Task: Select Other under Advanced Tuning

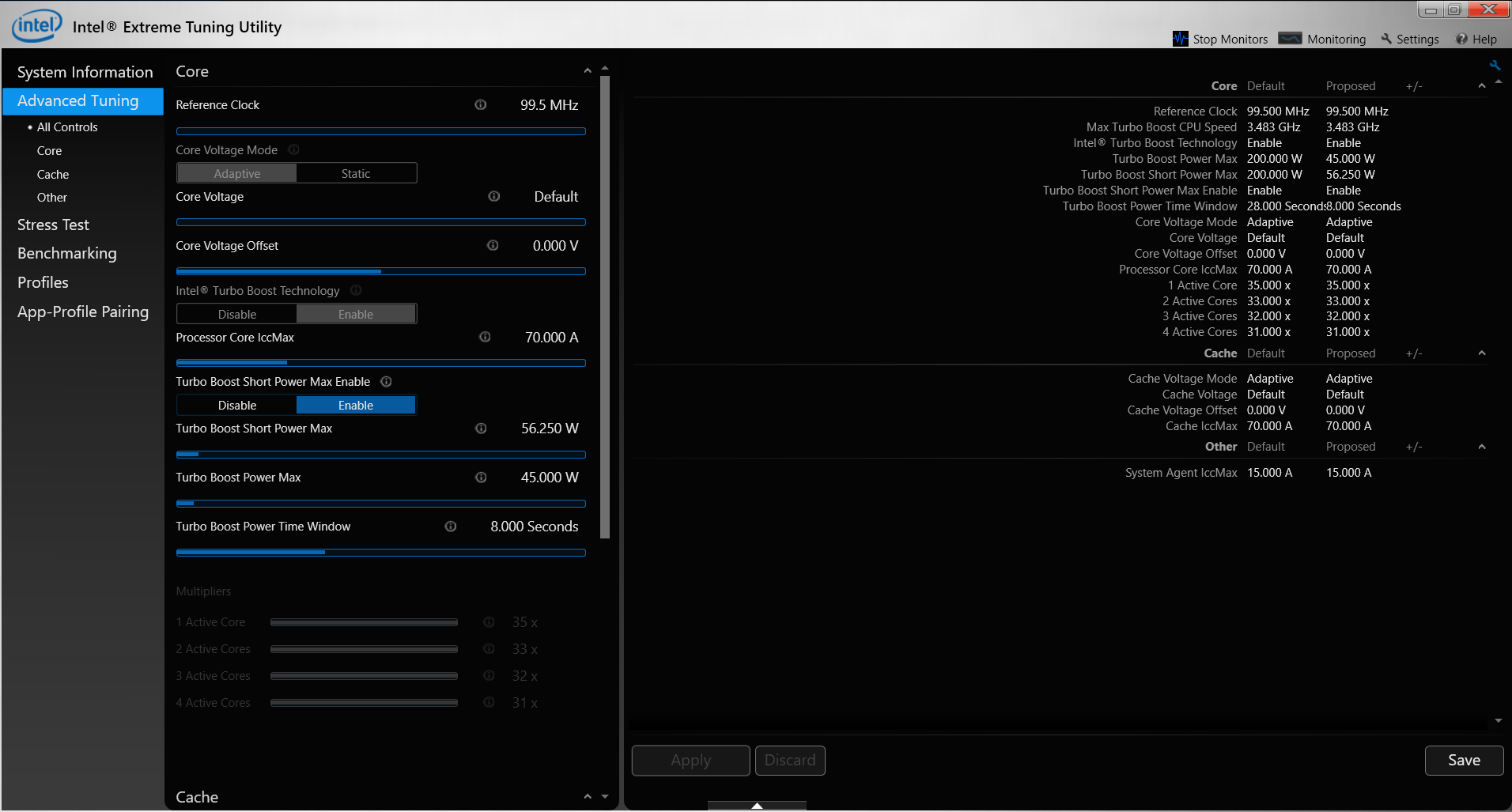Action: (x=52, y=198)
